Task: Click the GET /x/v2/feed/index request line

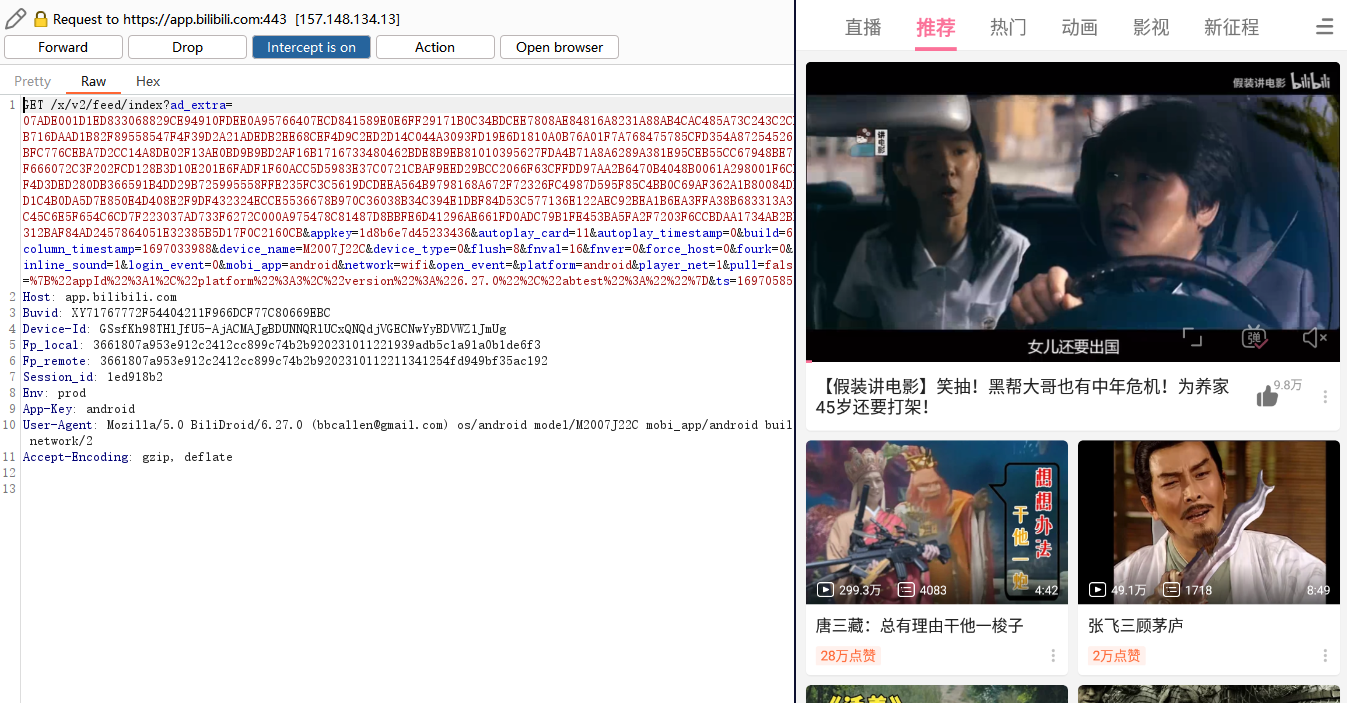Action: [x=128, y=105]
